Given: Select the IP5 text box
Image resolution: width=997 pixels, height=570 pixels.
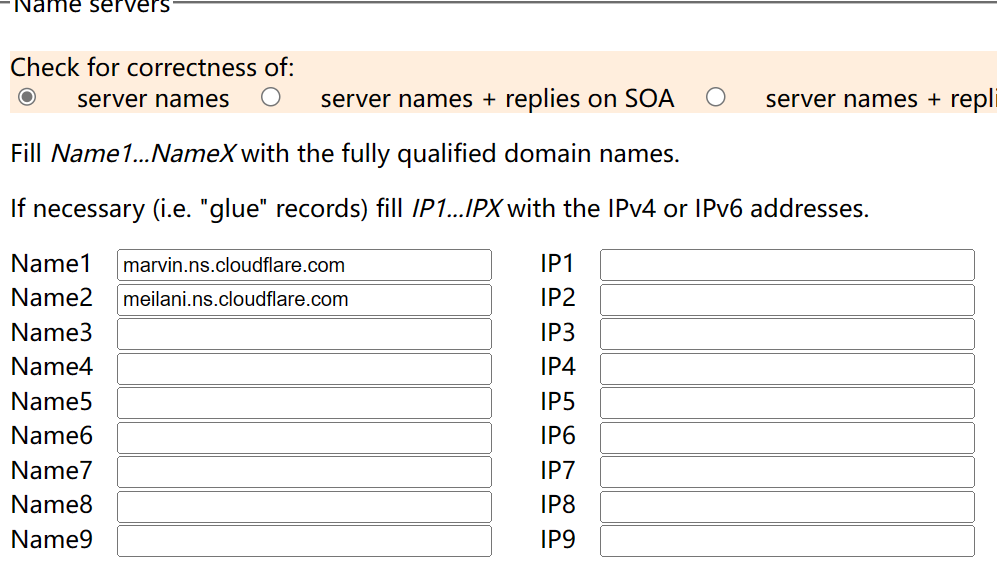Looking at the screenshot, I should 787,403.
